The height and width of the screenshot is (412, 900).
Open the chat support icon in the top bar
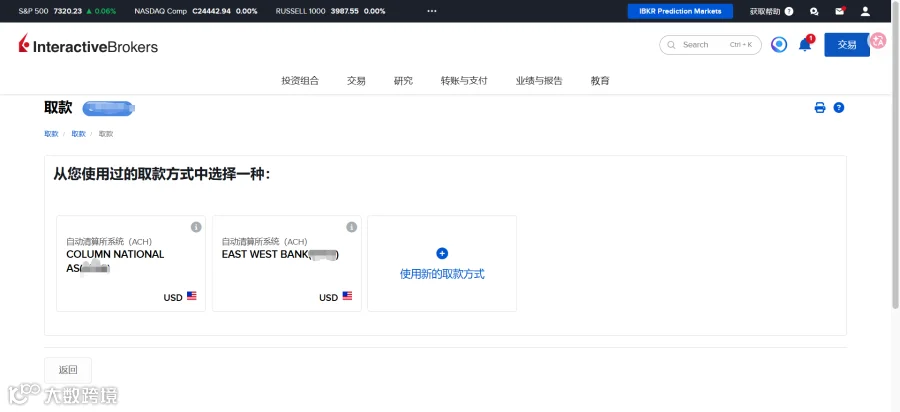pos(814,11)
